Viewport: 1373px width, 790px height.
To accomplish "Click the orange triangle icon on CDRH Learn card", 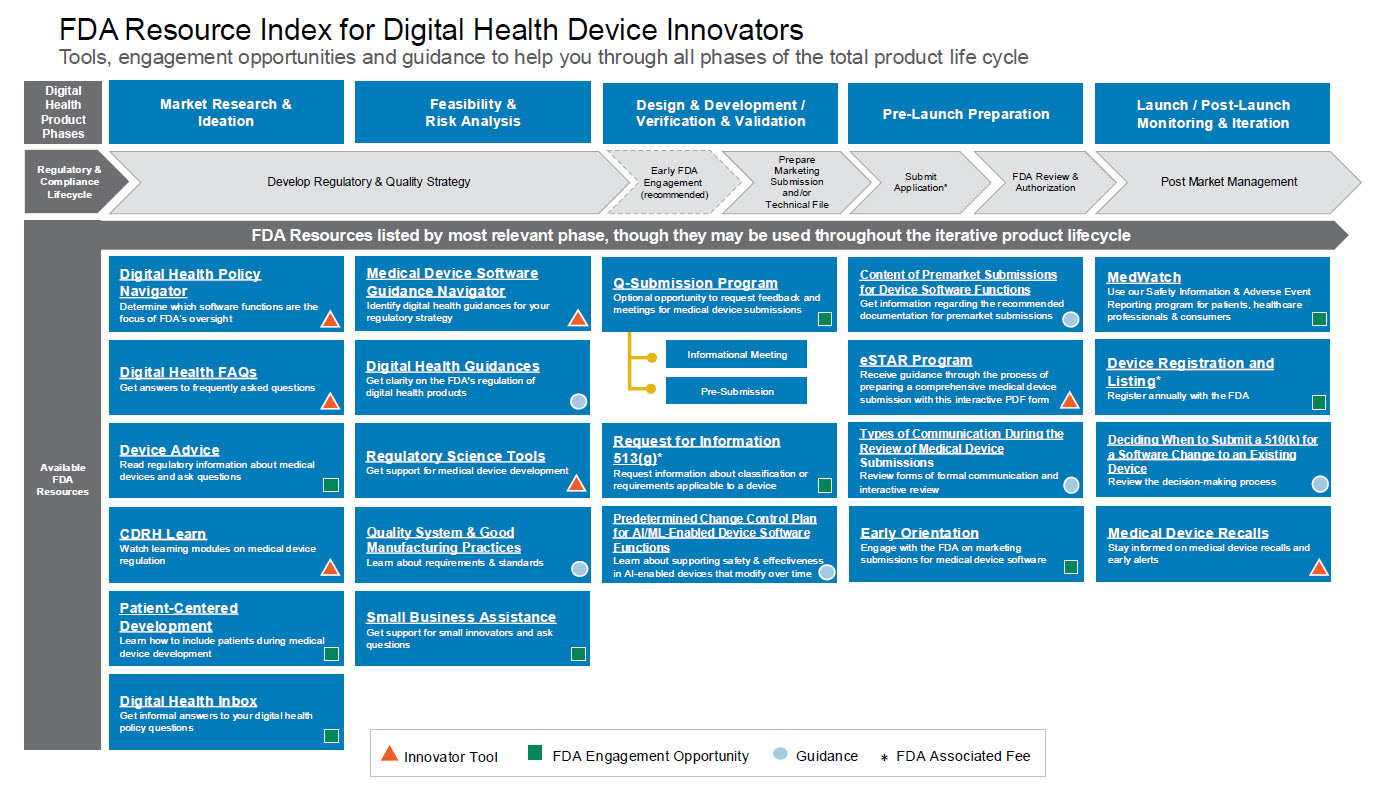I will [330, 568].
